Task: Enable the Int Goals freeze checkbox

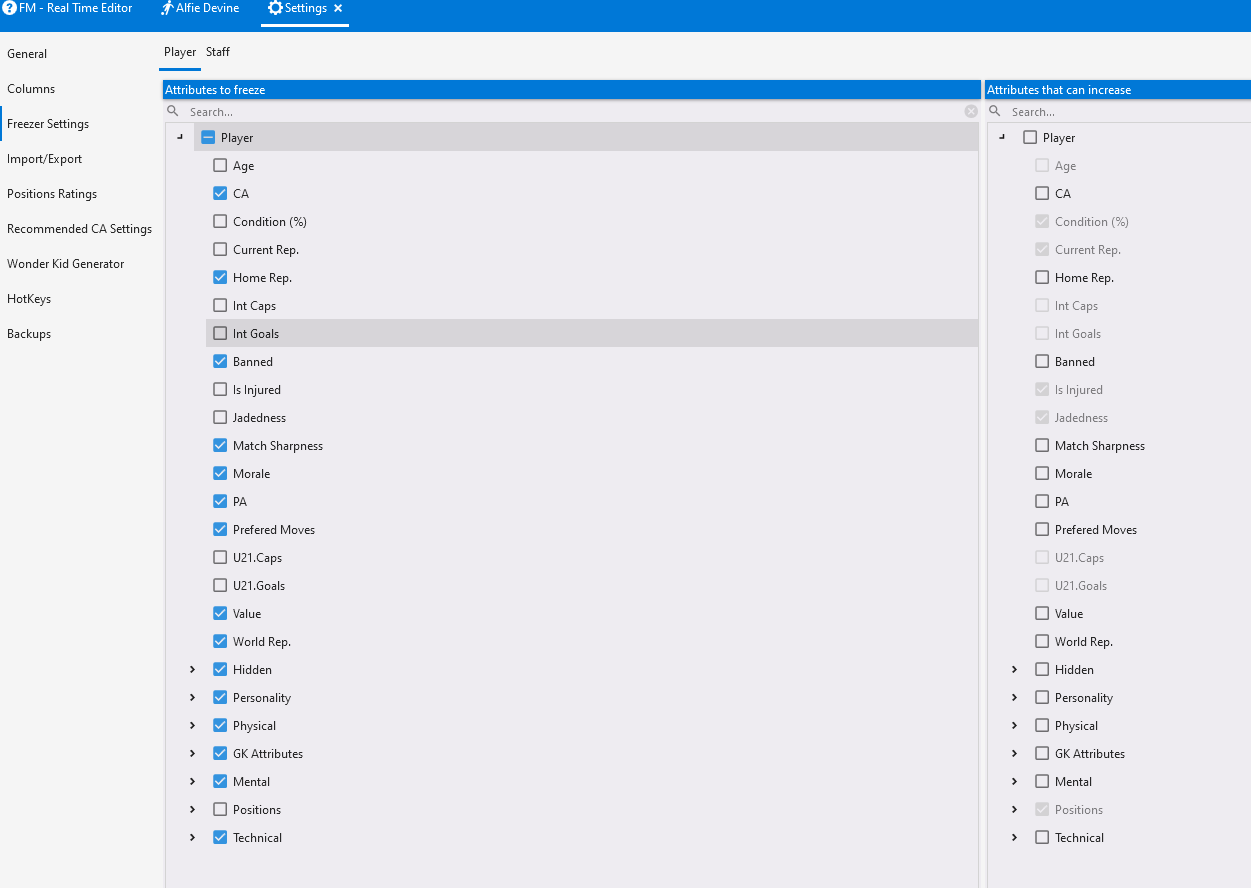Action: coord(220,334)
